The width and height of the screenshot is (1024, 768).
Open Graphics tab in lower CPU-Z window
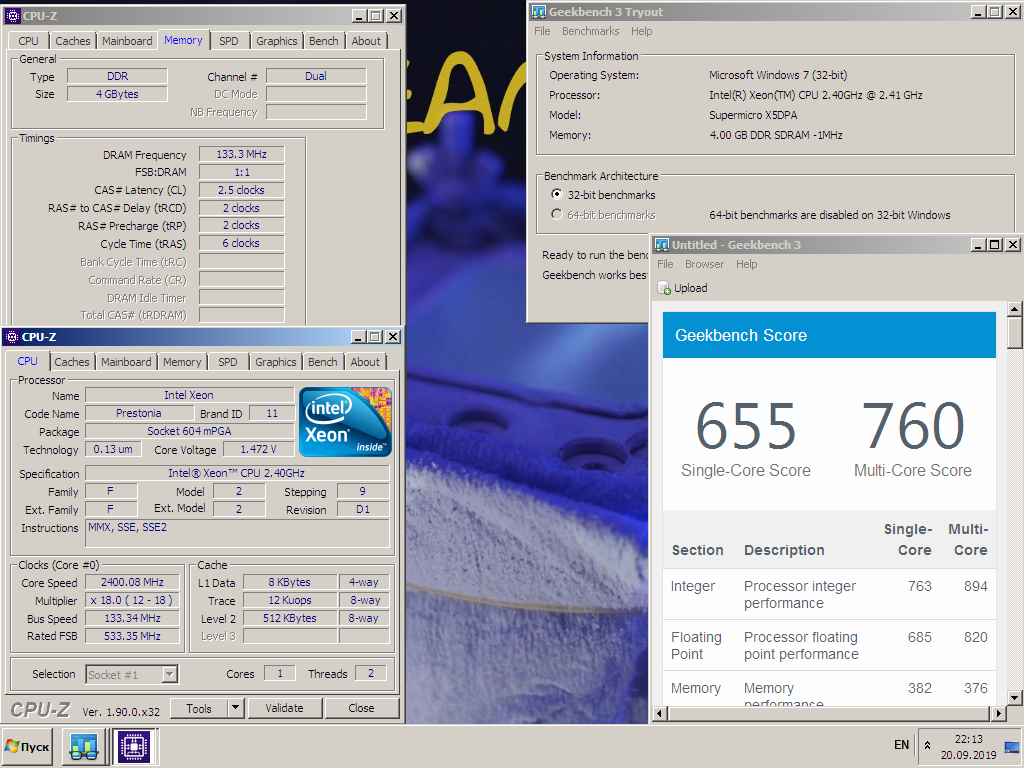[276, 362]
